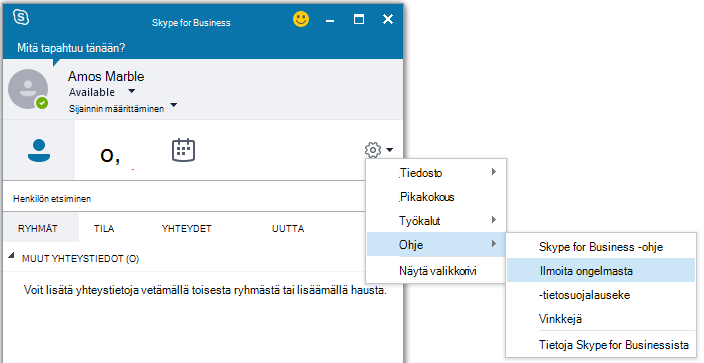Click the green presence status badge

point(42,103)
